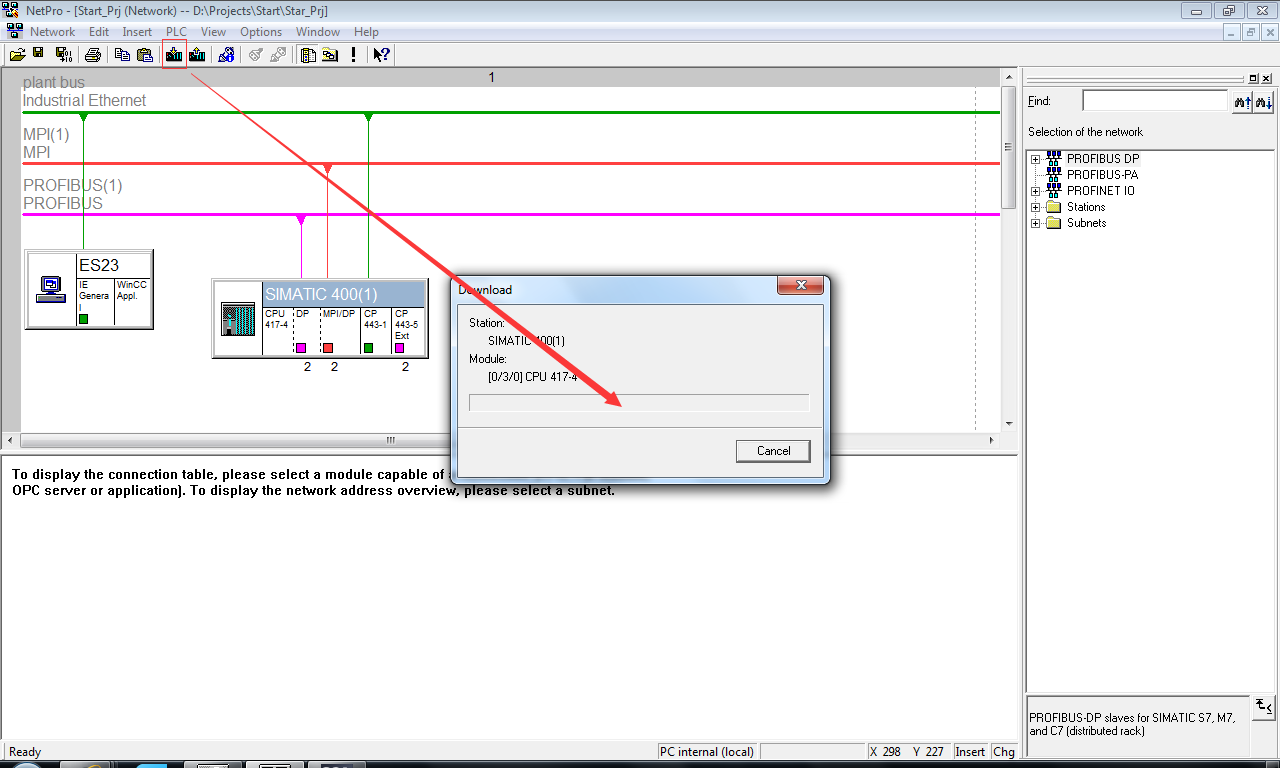Click the Stations folder icon

pyautogui.click(x=1053, y=207)
